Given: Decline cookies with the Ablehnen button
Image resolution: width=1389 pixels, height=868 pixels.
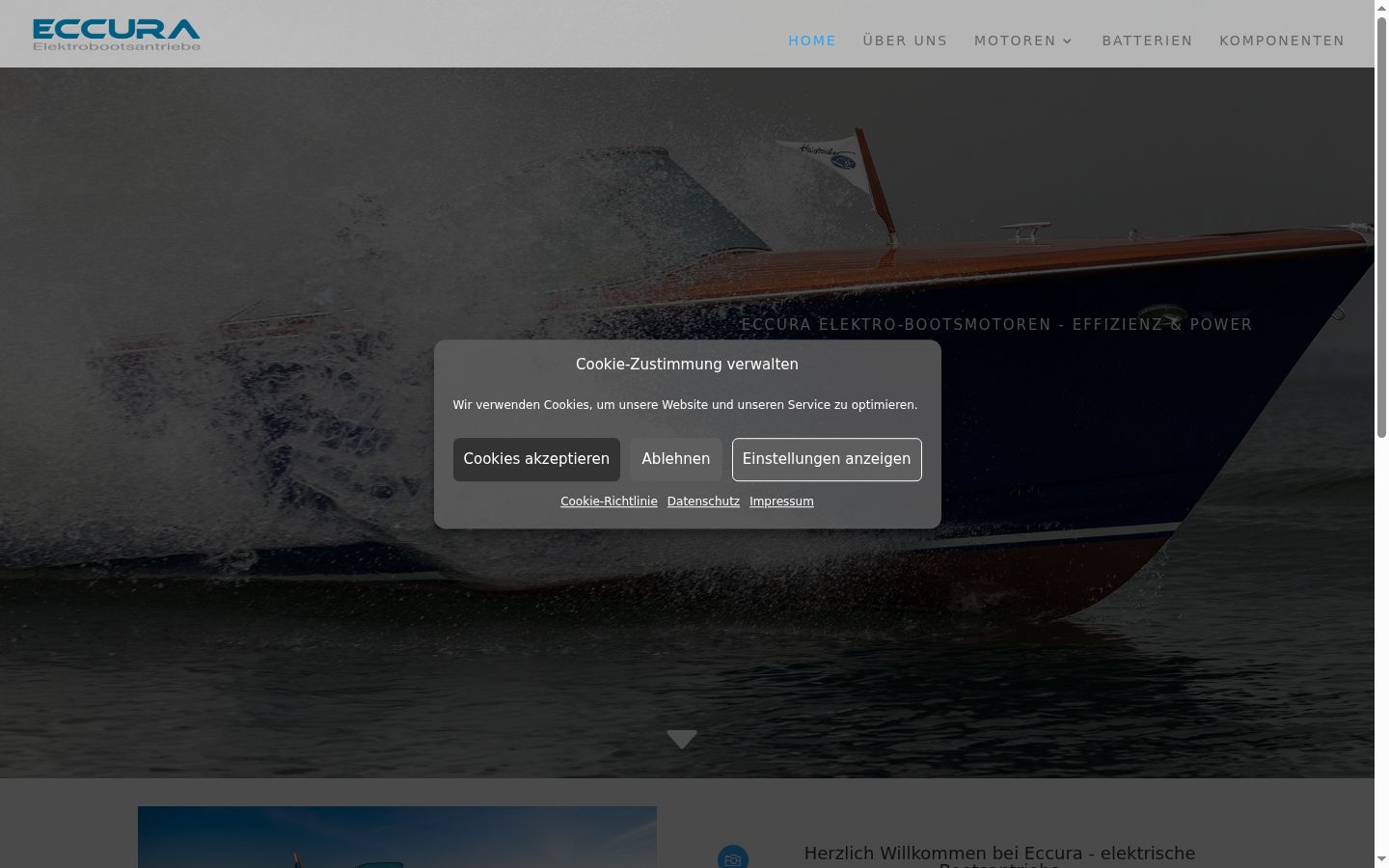Looking at the screenshot, I should click(x=676, y=459).
